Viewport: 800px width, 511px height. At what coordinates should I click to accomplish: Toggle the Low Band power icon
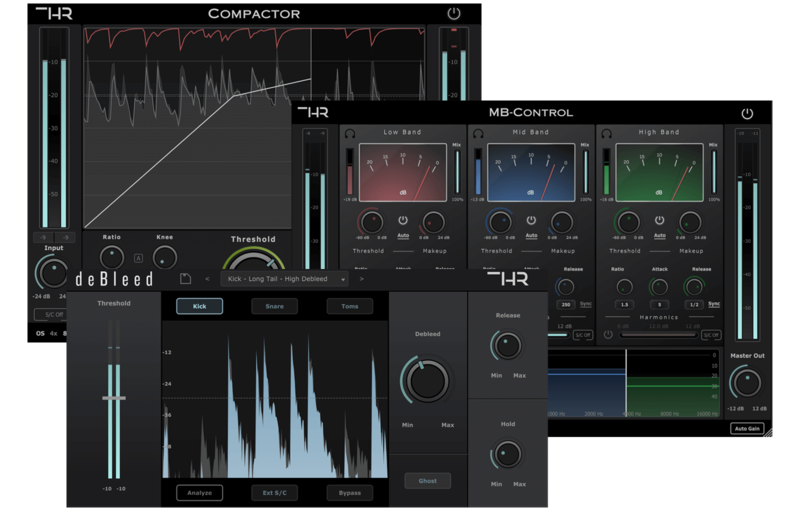(403, 220)
